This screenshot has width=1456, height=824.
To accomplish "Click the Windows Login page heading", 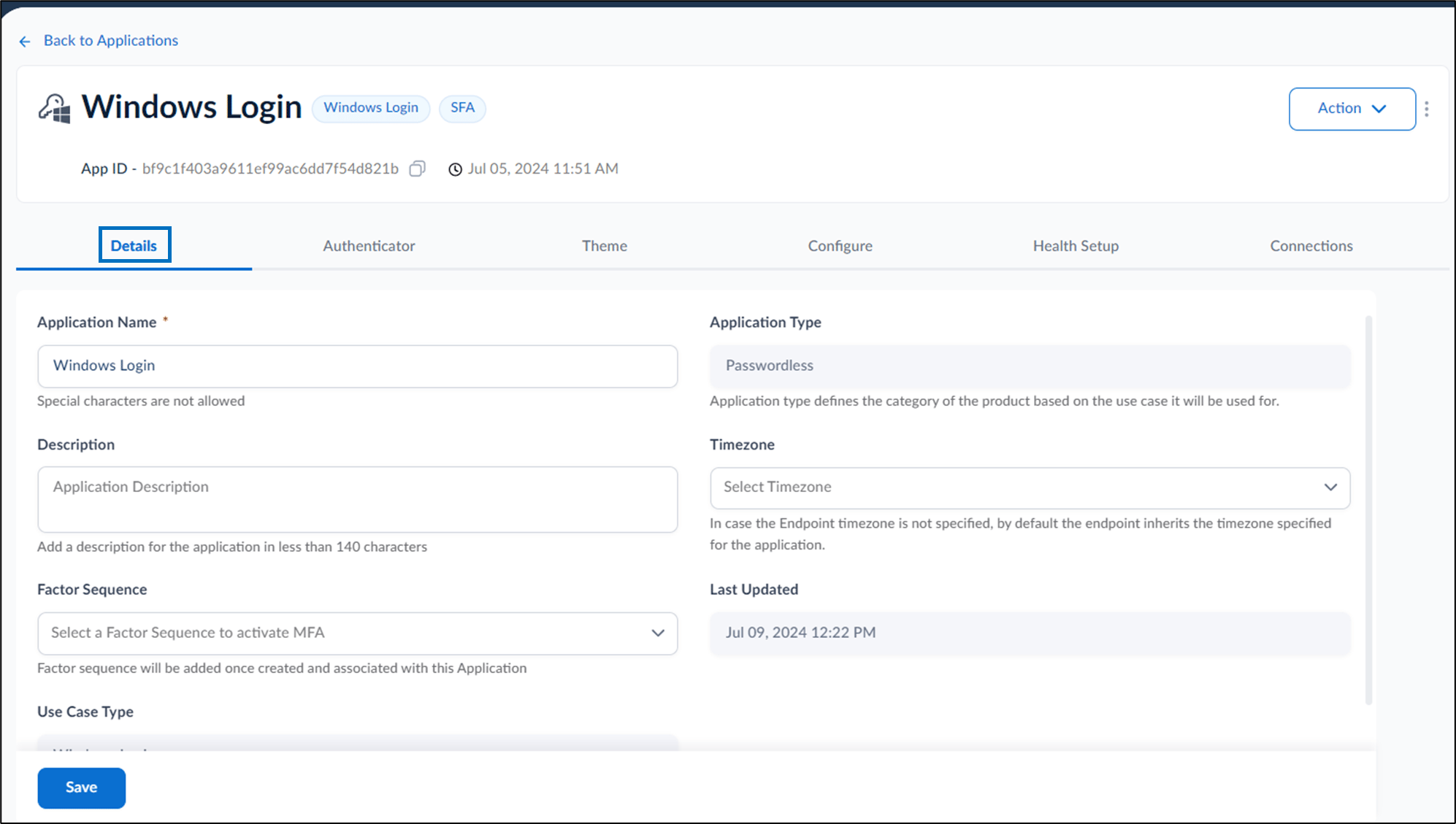I will pyautogui.click(x=191, y=107).
